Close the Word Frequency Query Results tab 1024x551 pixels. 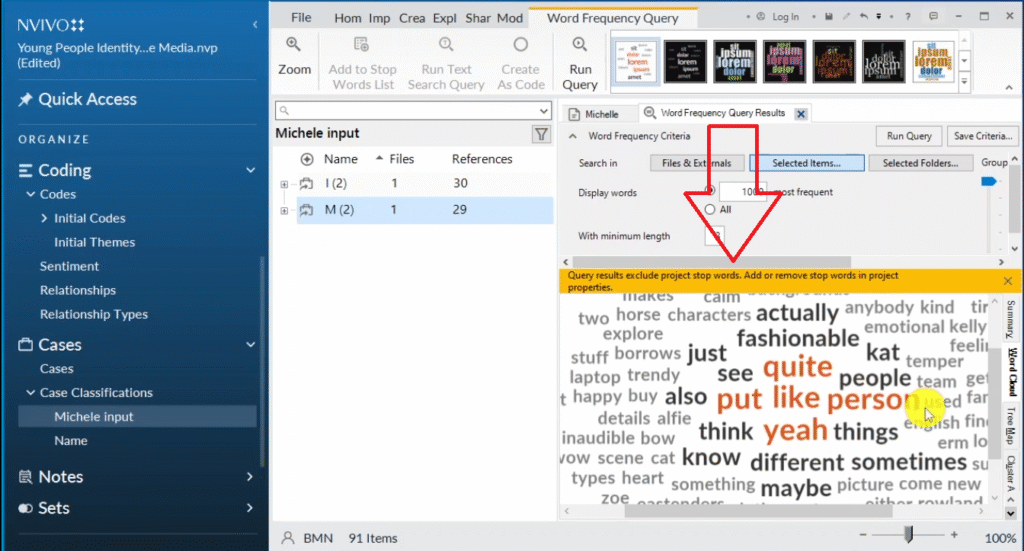[x=801, y=114]
